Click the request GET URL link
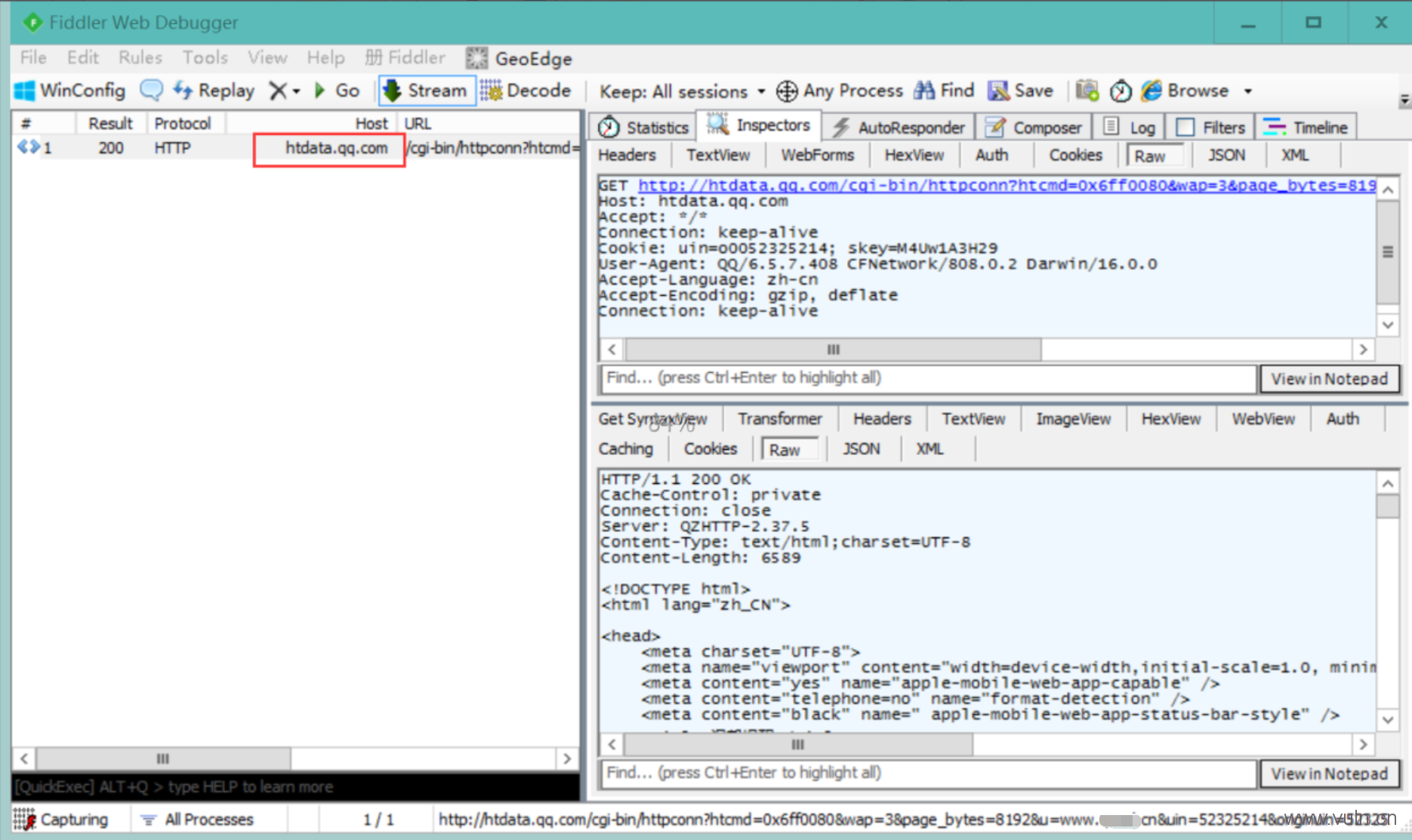 [1007, 185]
